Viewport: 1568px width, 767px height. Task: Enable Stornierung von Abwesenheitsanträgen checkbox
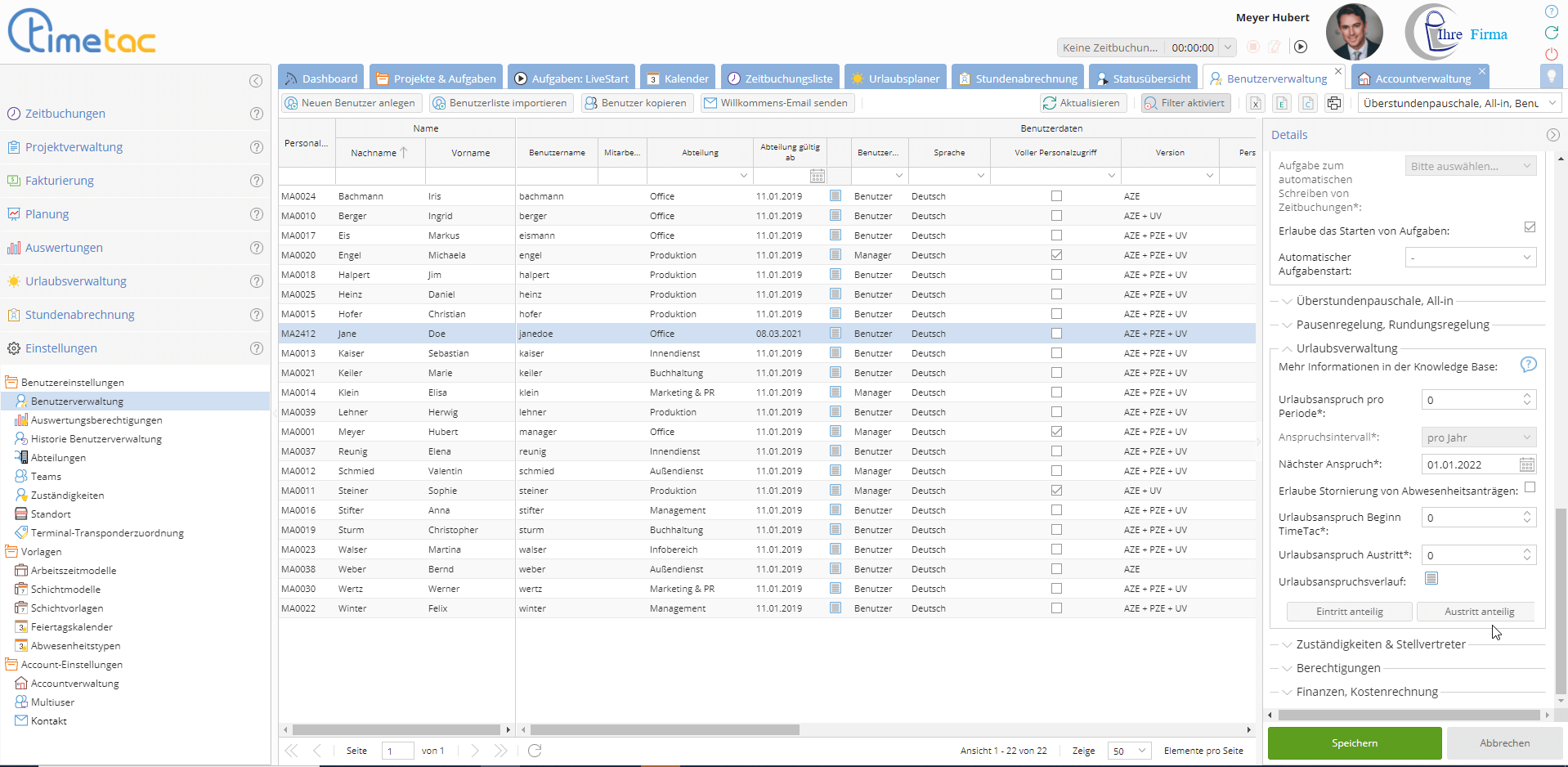(x=1530, y=487)
